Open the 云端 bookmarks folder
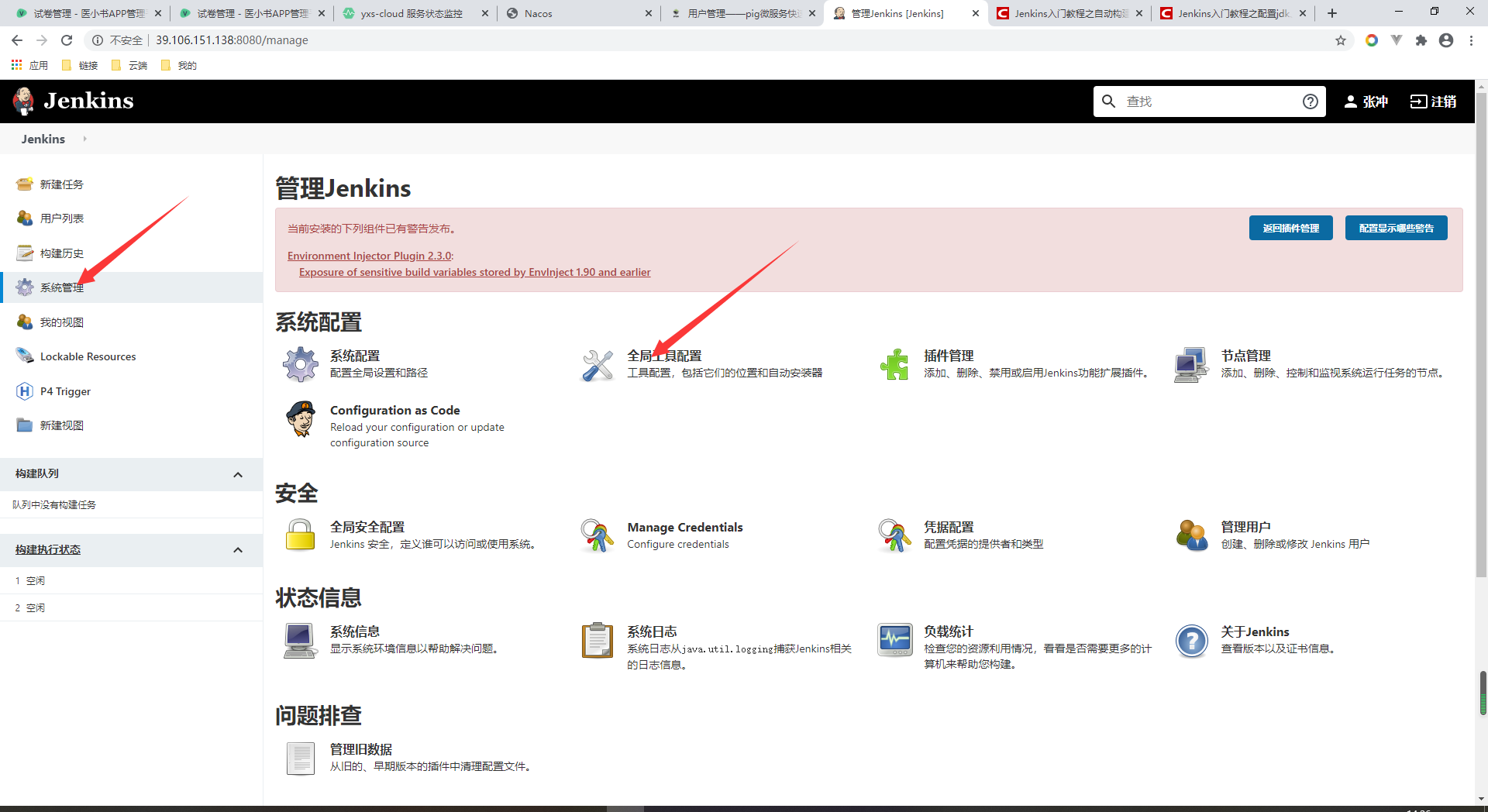The image size is (1488, 812). (129, 65)
